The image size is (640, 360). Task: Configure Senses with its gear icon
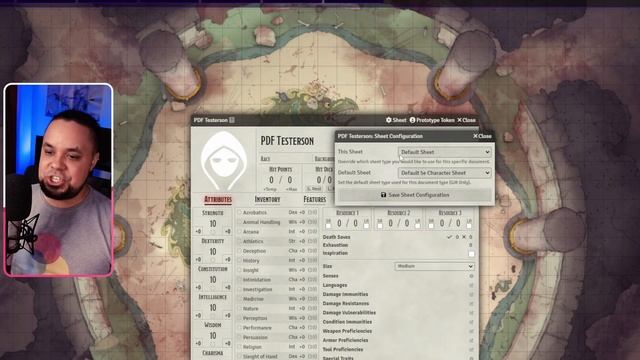pos(471,276)
